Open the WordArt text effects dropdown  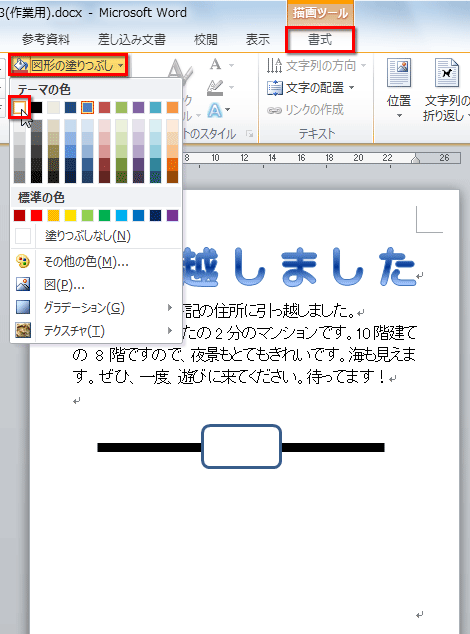pos(219,110)
